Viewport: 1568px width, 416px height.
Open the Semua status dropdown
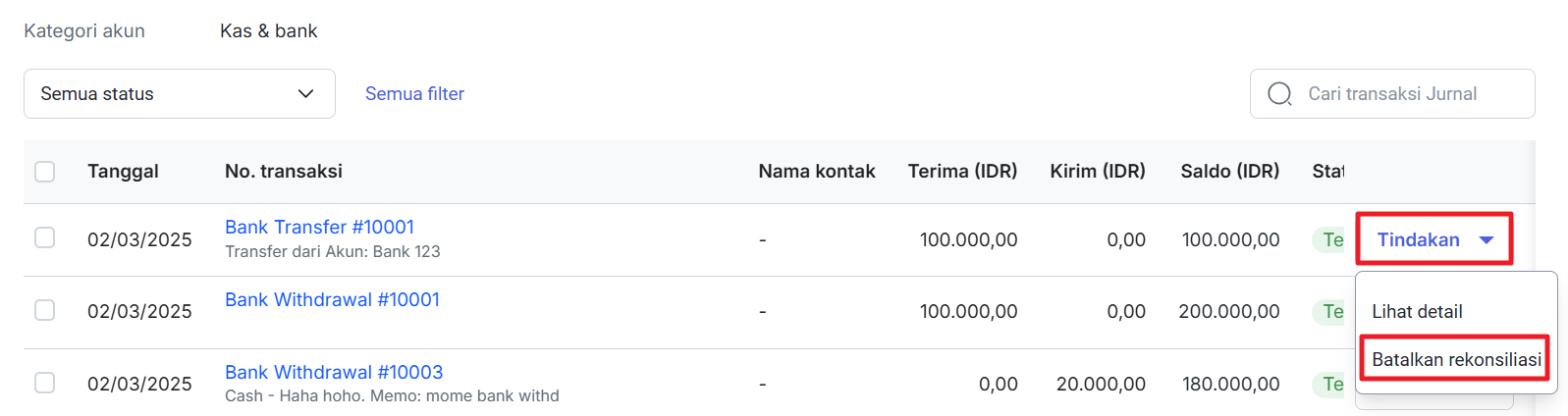click(x=180, y=94)
